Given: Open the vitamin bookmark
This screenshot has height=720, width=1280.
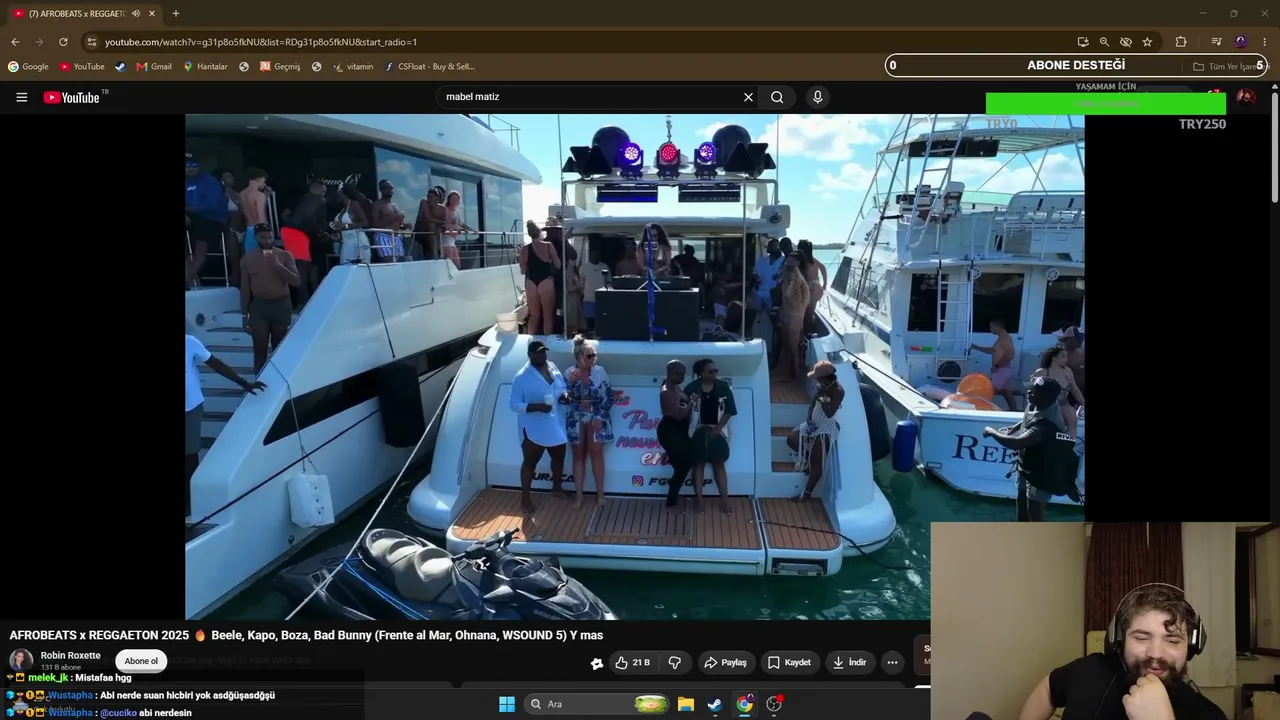Looking at the screenshot, I should [x=353, y=67].
